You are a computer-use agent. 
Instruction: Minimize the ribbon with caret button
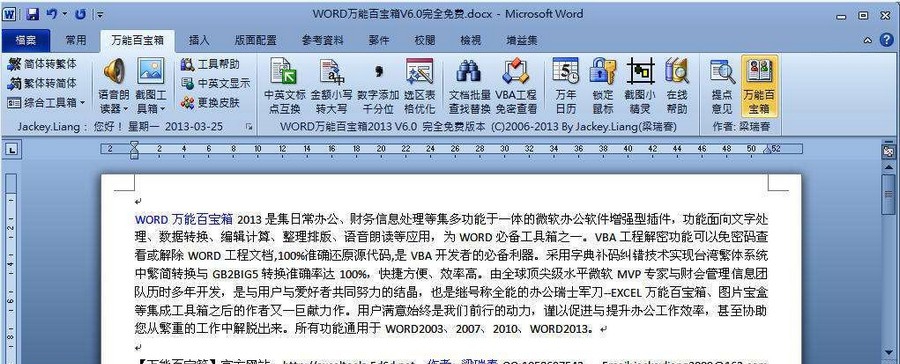(x=868, y=40)
